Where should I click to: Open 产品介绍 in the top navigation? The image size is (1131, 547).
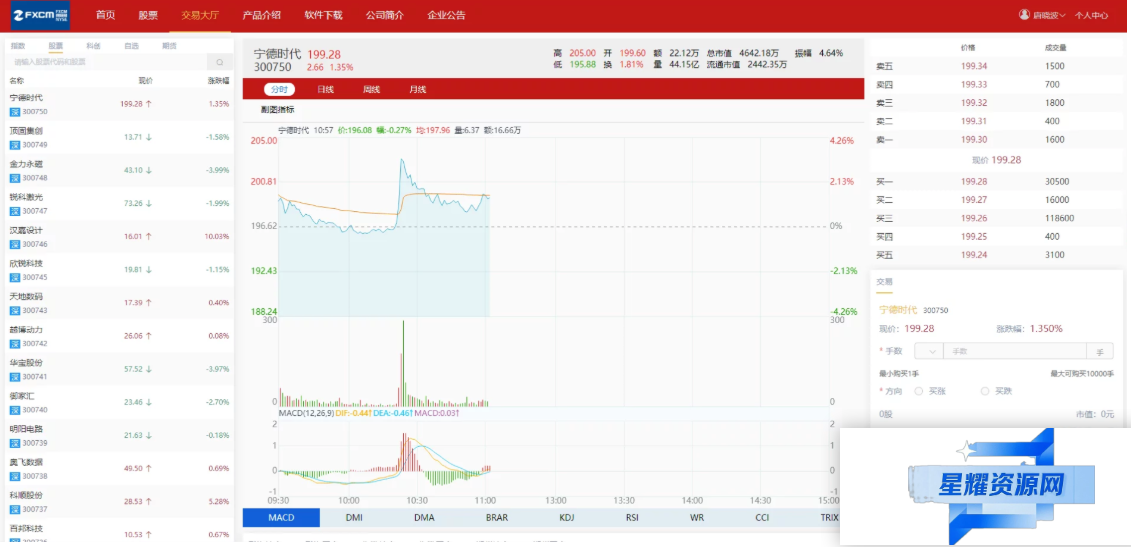(x=262, y=15)
